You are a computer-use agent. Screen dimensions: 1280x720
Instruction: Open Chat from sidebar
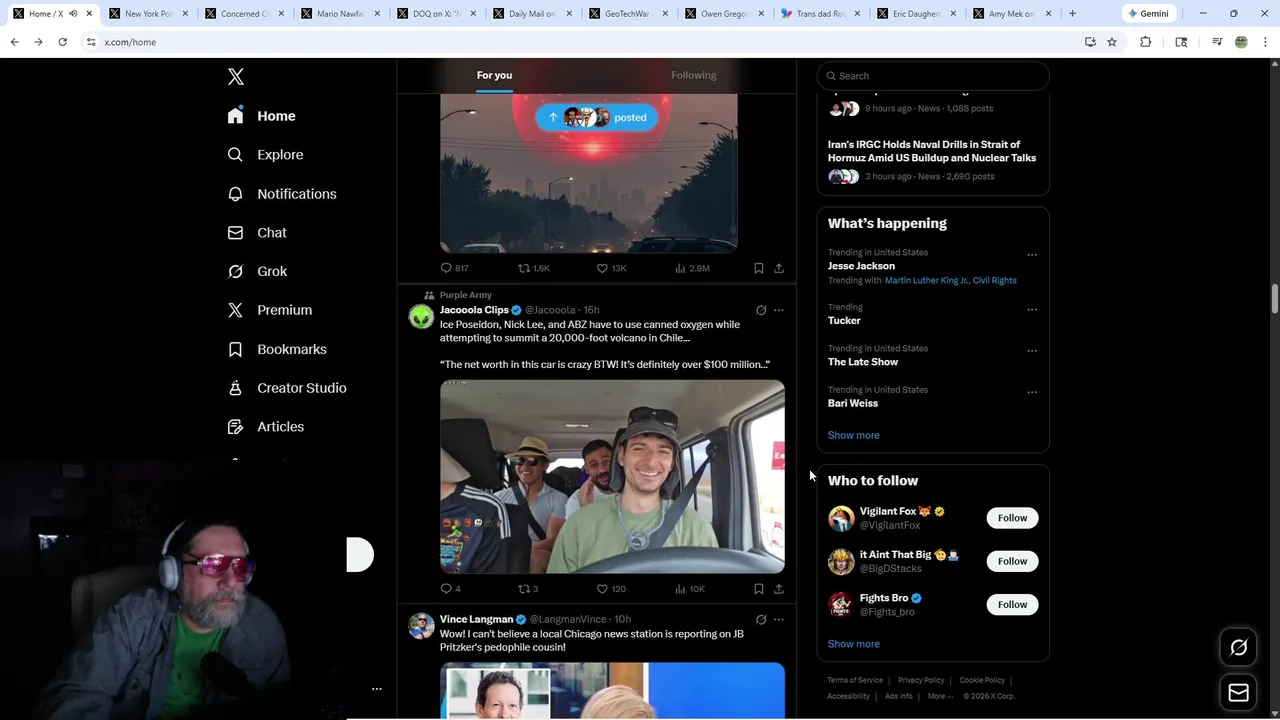[257, 233]
